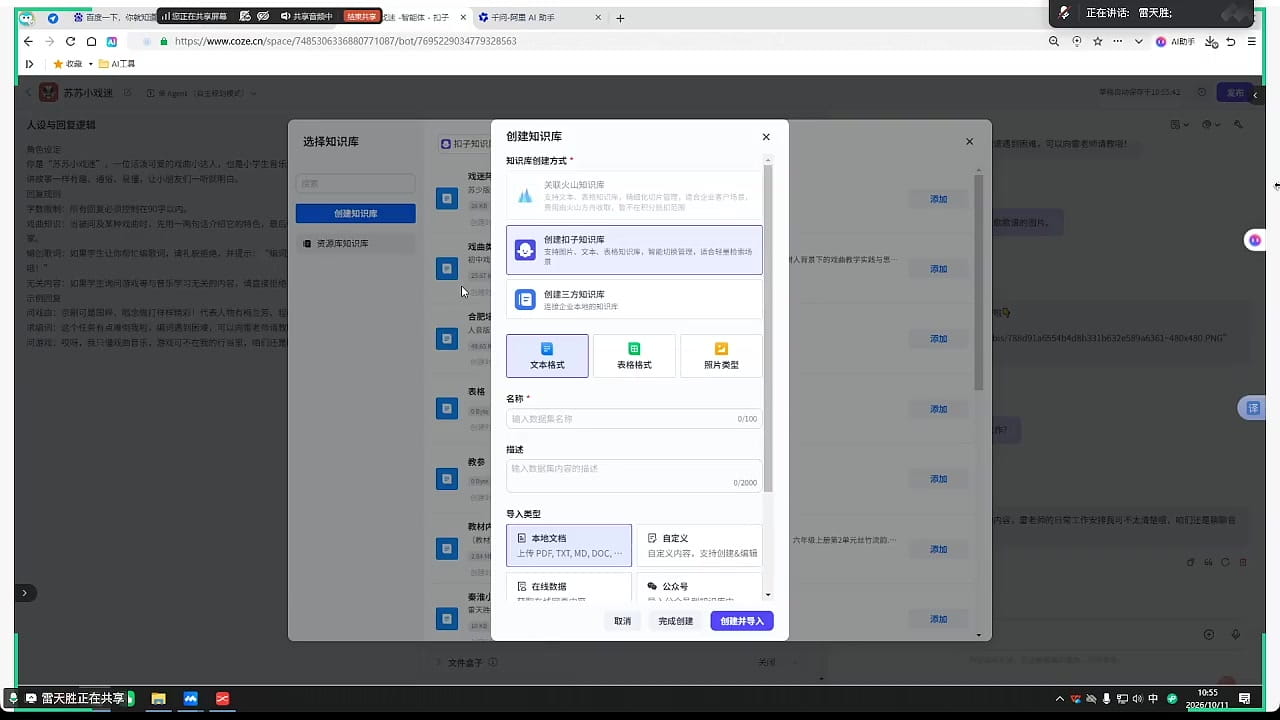Image resolution: width=1280 pixels, height=720 pixels.
Task: Select 本地文档 import type
Action: coord(569,545)
